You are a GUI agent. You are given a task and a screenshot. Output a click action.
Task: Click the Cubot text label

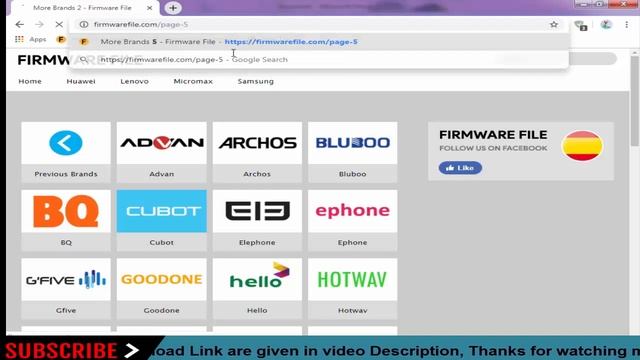point(162,242)
